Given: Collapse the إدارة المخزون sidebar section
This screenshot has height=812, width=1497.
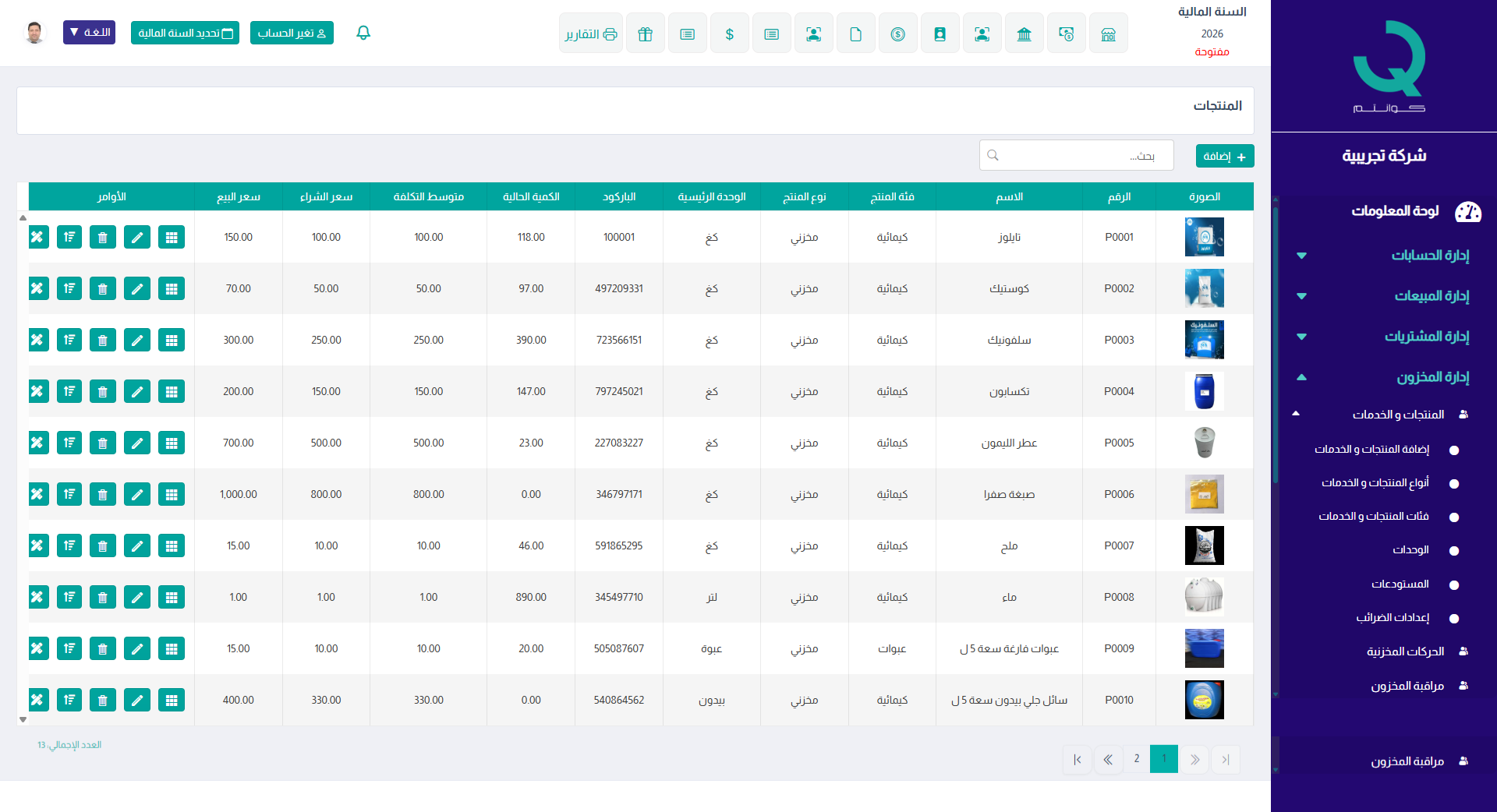Looking at the screenshot, I should coord(1432,377).
